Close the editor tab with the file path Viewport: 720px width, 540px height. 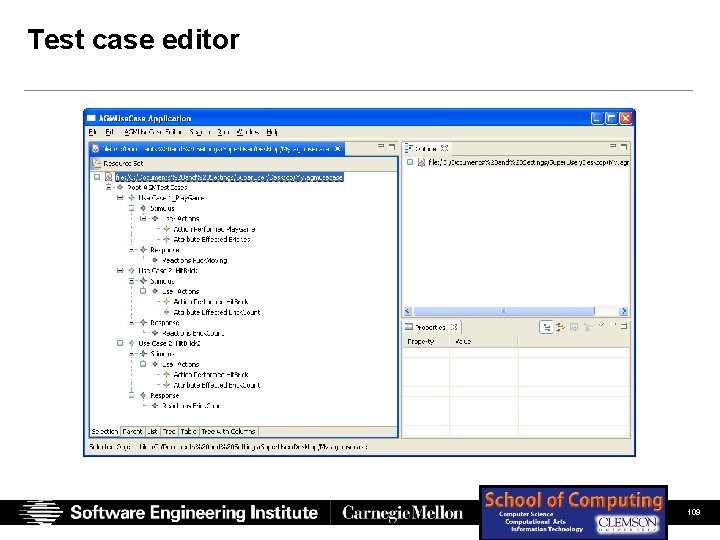[x=338, y=149]
